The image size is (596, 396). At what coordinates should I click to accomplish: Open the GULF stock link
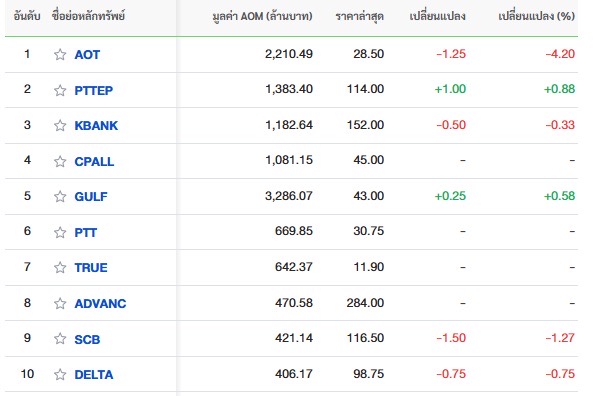pos(91,196)
